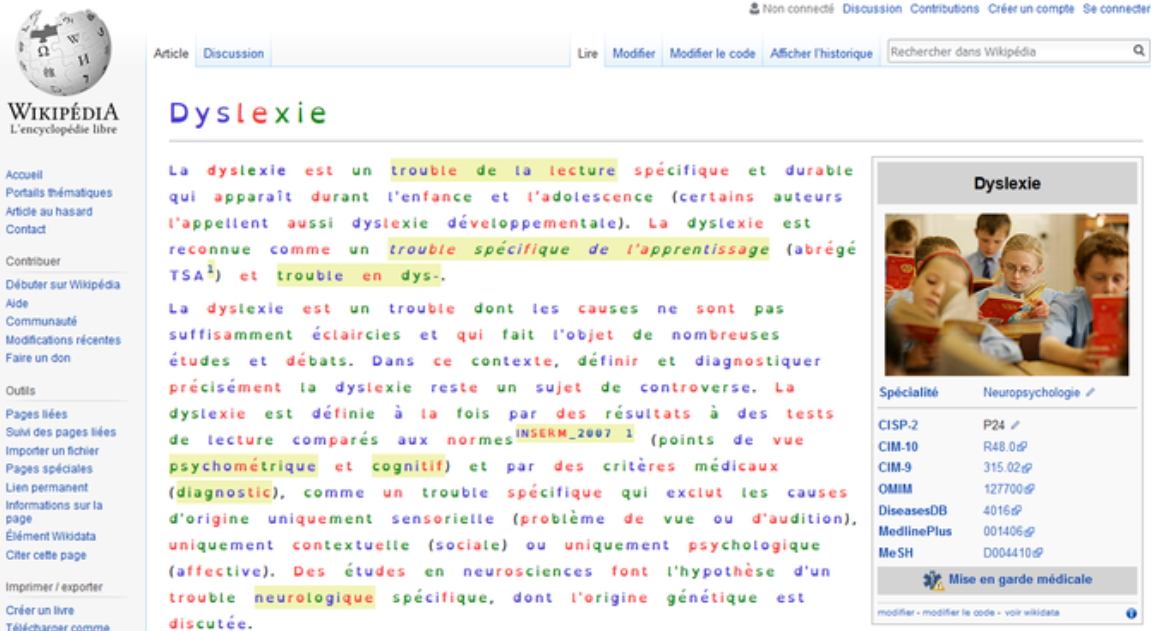Image resolution: width=1151 pixels, height=631 pixels.
Task: Open the Afficher l'historique tab
Action: click(x=821, y=54)
